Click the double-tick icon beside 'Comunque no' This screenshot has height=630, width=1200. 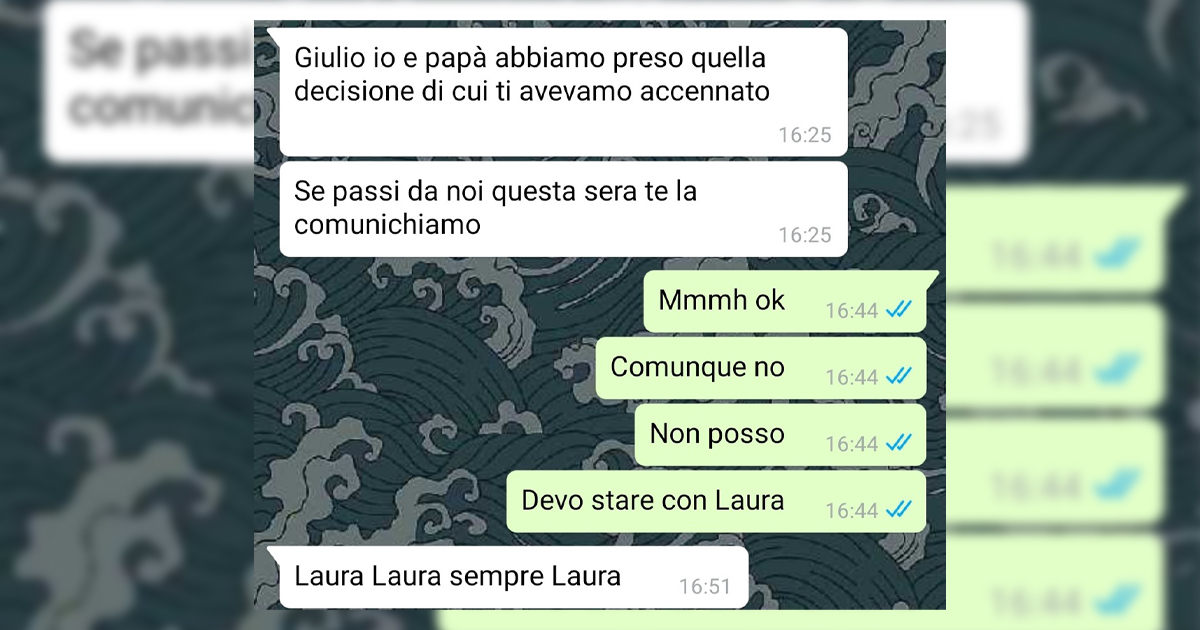click(x=898, y=376)
